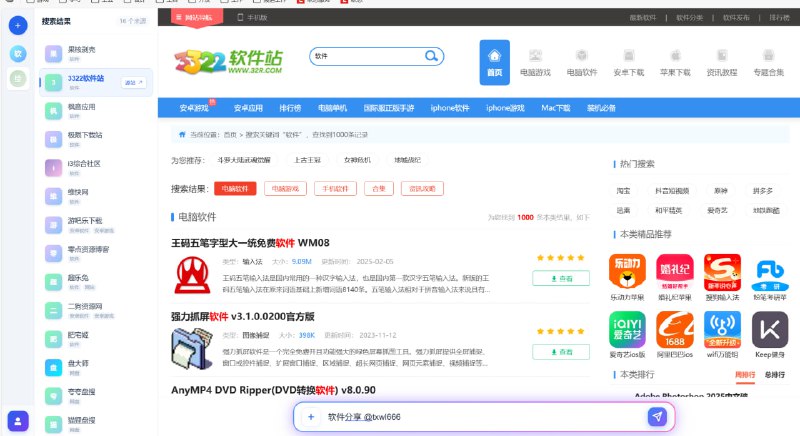Open 果核剥壳 in the search results list
800x436 pixels.
coord(96,54)
